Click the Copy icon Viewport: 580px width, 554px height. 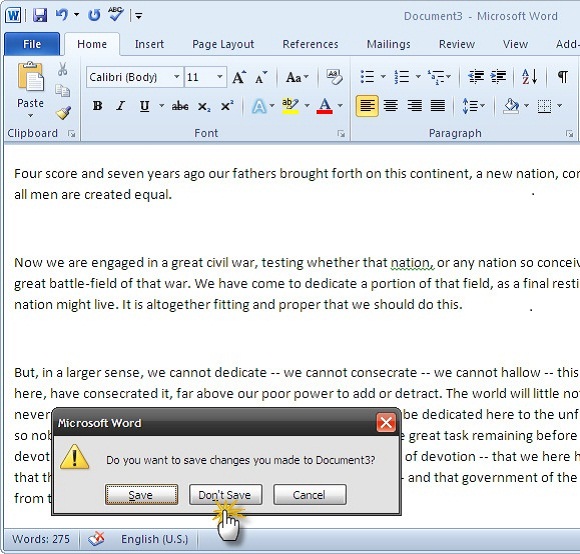click(63, 91)
